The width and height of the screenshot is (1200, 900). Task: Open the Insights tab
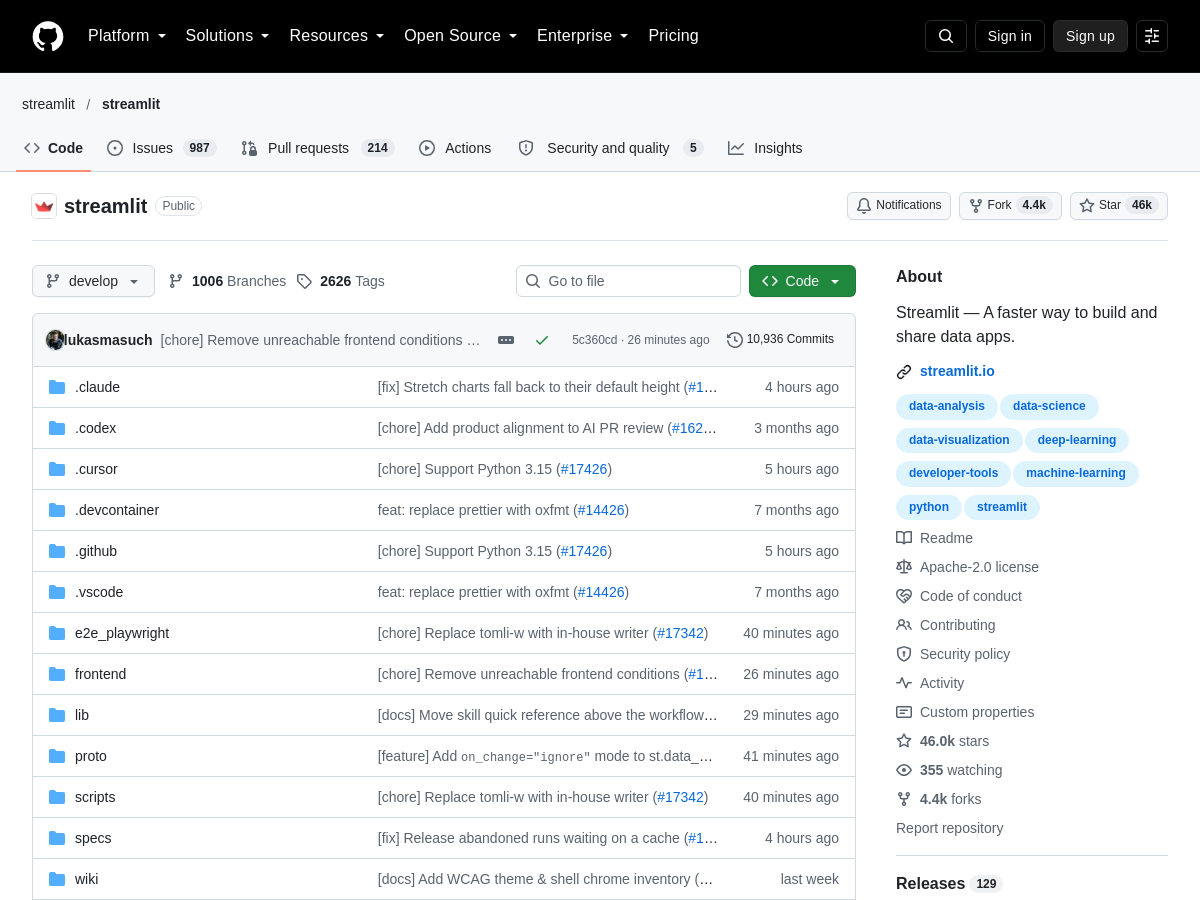tap(765, 148)
